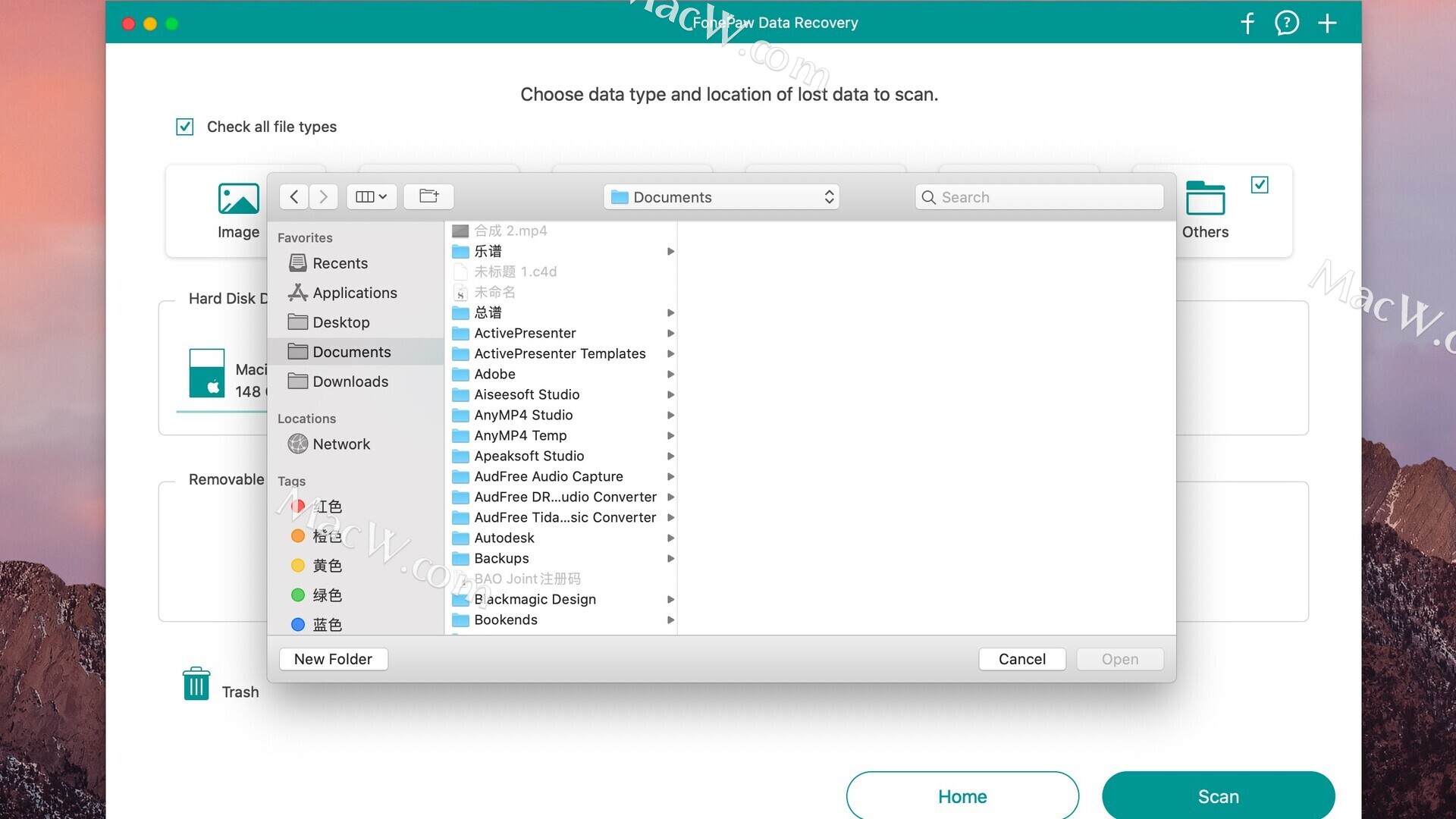Viewport: 1456px width, 819px height.
Task: Open the Documents location popup
Action: tap(722, 197)
